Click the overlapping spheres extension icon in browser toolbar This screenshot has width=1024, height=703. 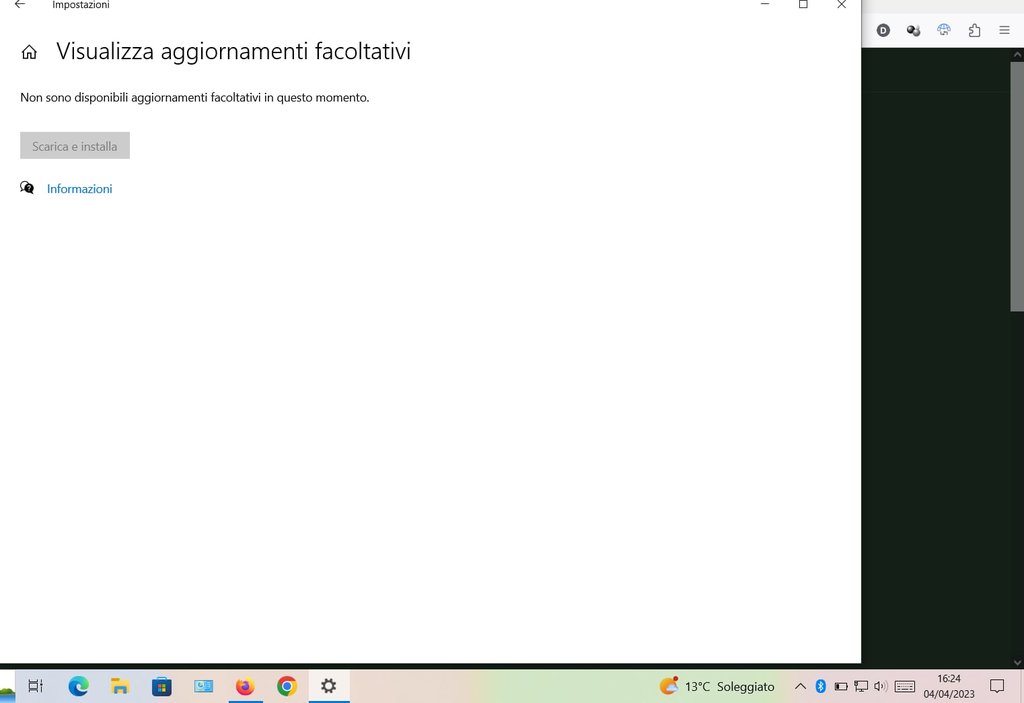[913, 30]
